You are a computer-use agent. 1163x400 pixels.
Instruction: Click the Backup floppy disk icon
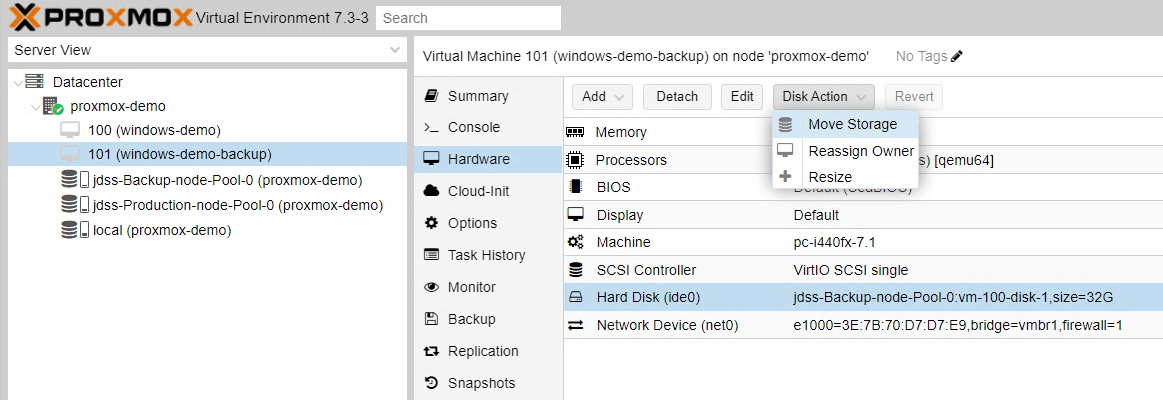(x=431, y=319)
